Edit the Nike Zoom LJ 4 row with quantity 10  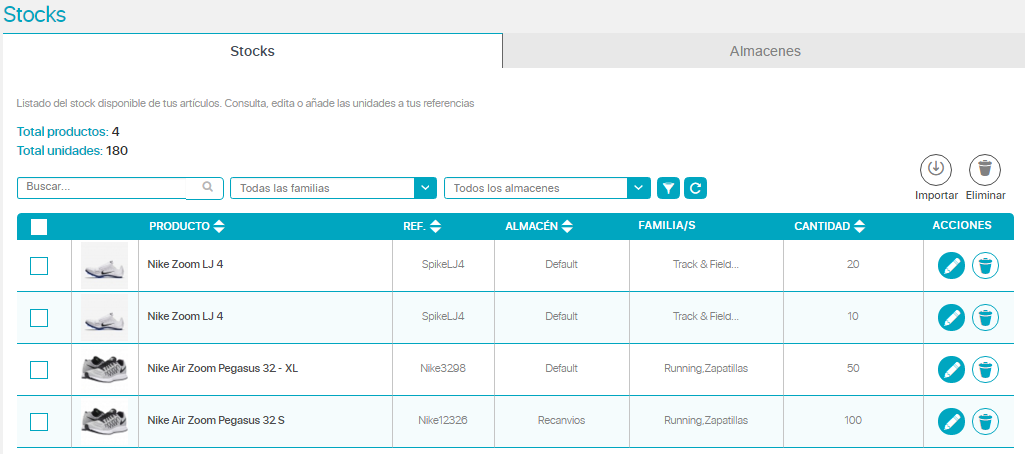(x=951, y=317)
